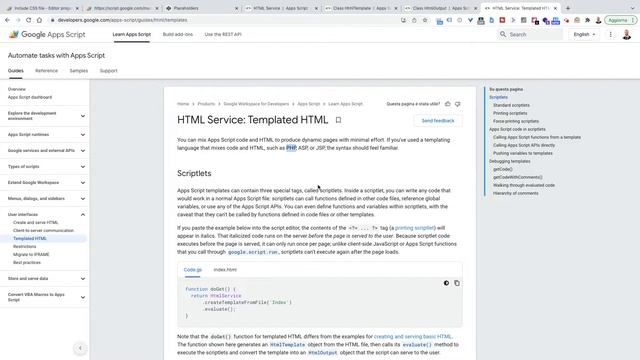The height and width of the screenshot is (360, 640).
Task: Open the Home breadcrumb link
Action: (183, 104)
